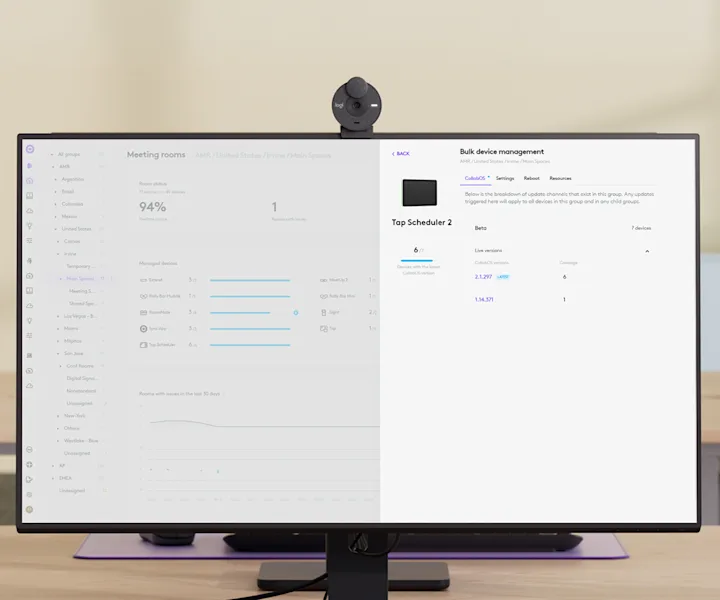Select All groups in the tree

(x=69, y=154)
